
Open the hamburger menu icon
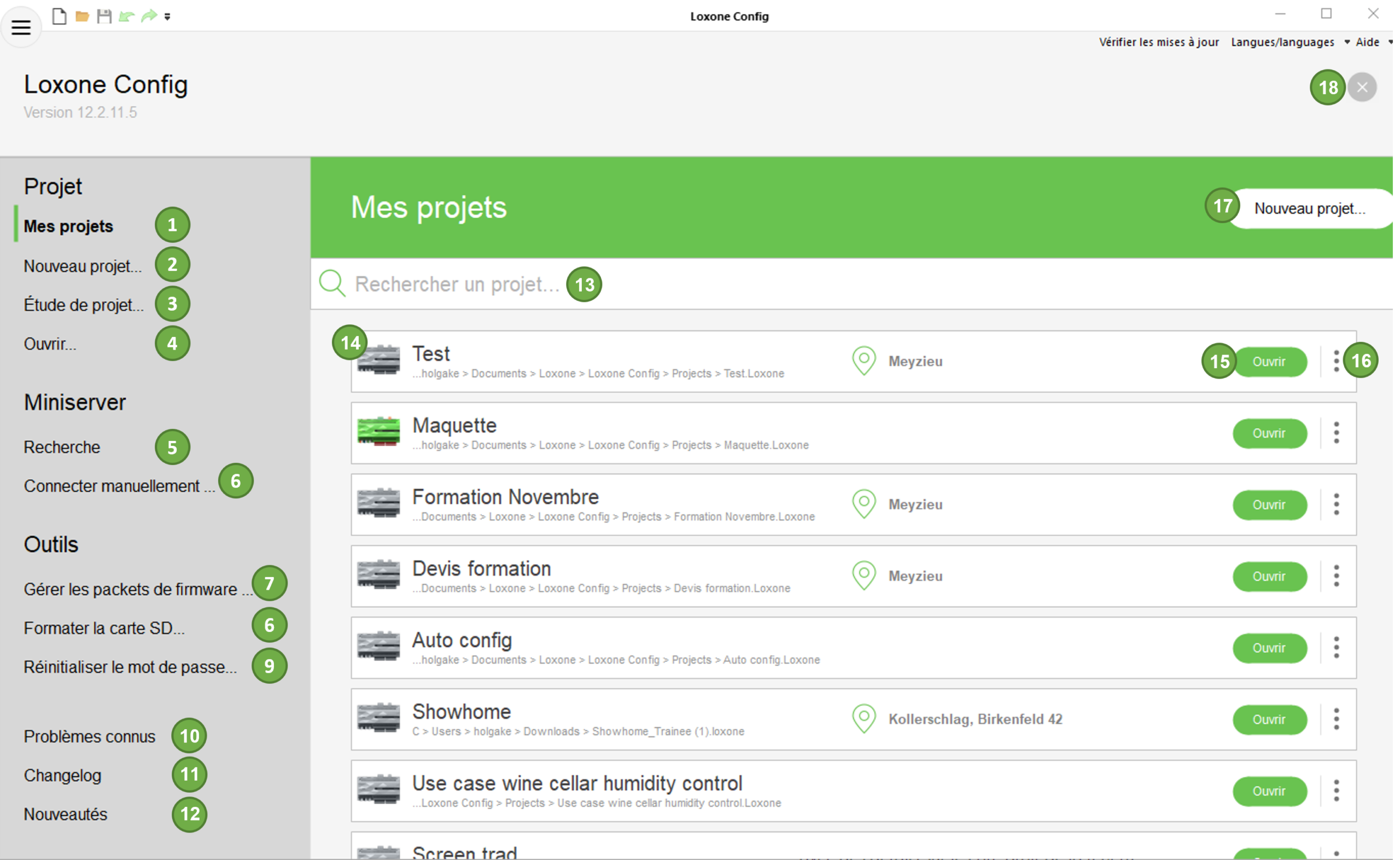pos(21,27)
